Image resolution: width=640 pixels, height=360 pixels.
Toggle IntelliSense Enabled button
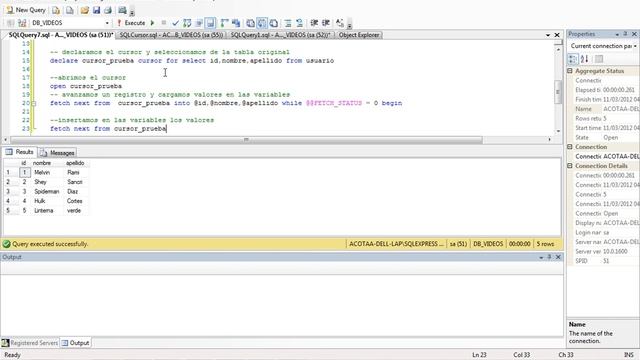pos(210,23)
